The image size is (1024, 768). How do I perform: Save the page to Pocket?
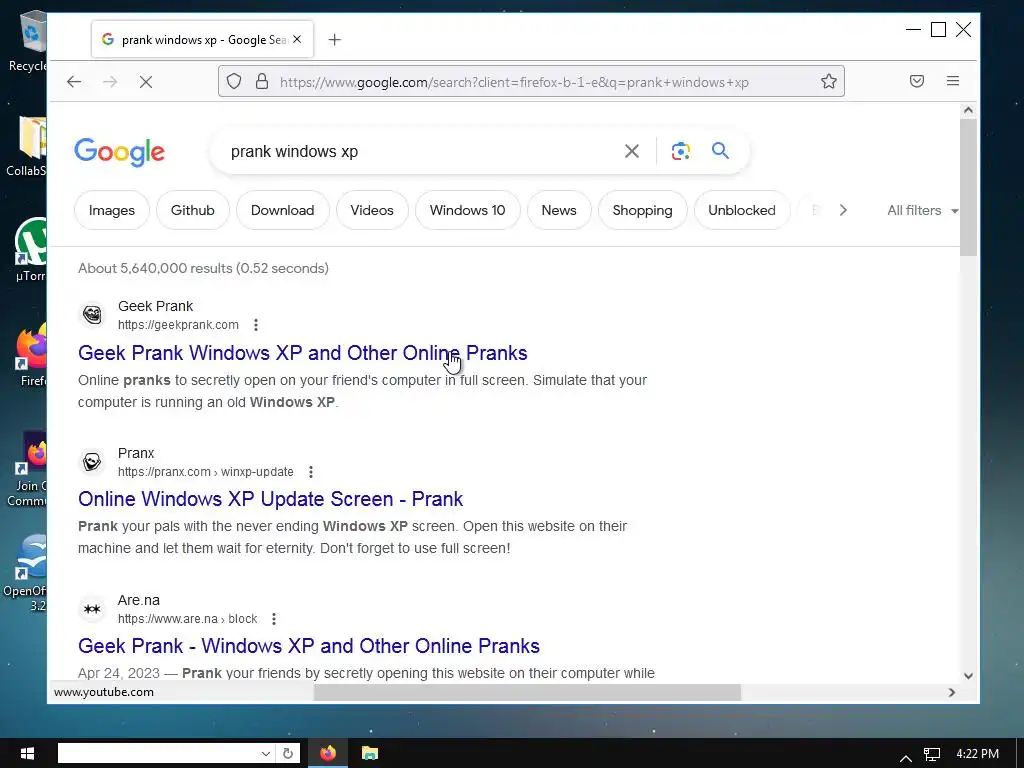pos(917,81)
